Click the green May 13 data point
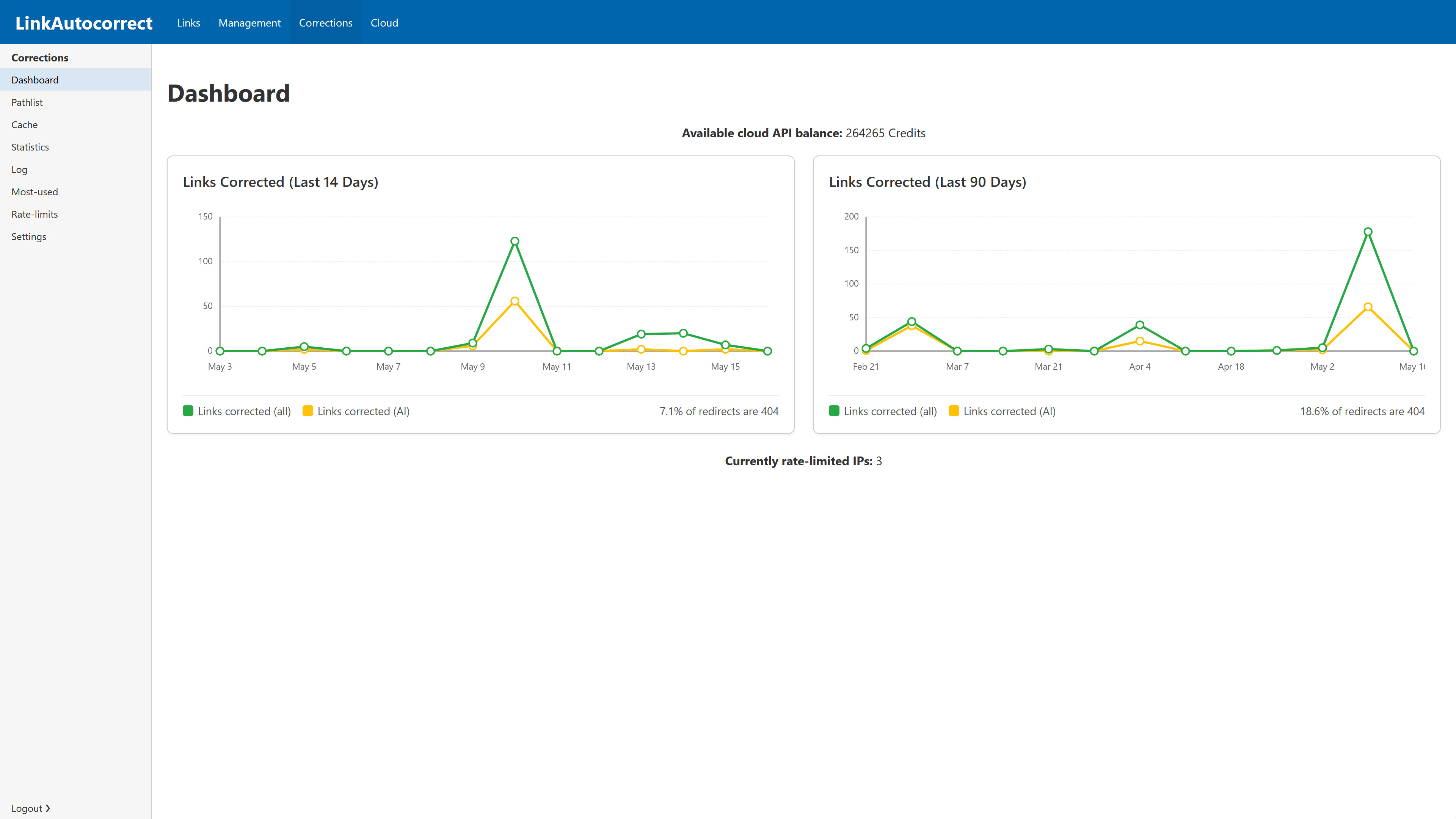This screenshot has width=1456, height=819. click(x=641, y=334)
